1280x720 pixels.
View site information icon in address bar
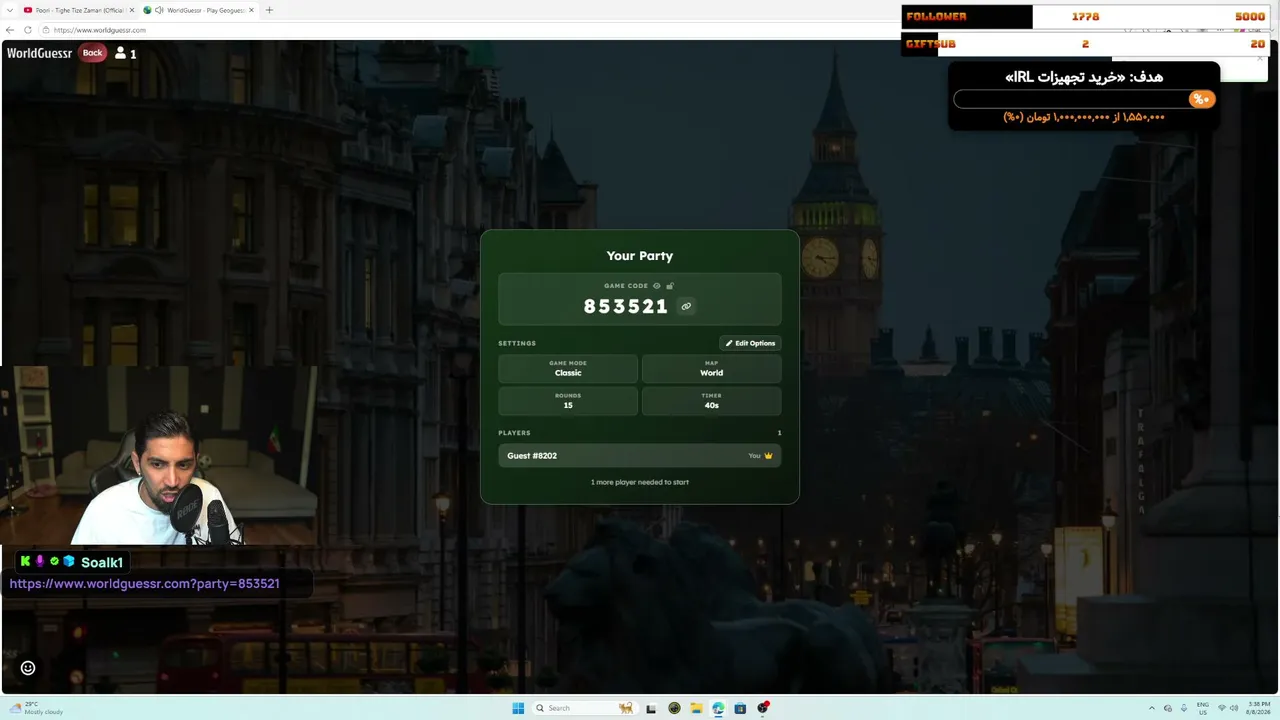pyautogui.click(x=46, y=30)
